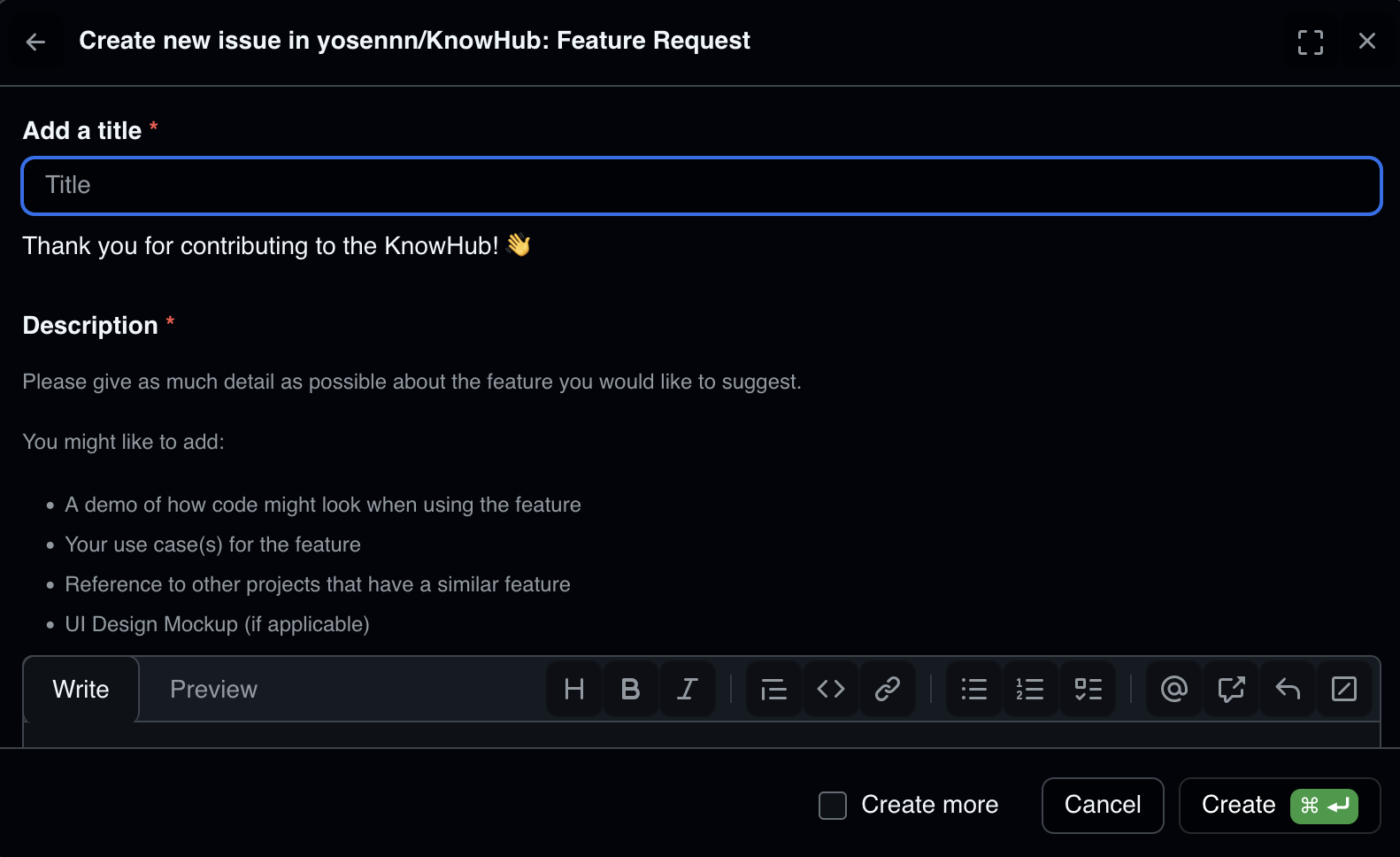Open saved replies
The width and height of the screenshot is (1400, 857).
pos(1288,689)
